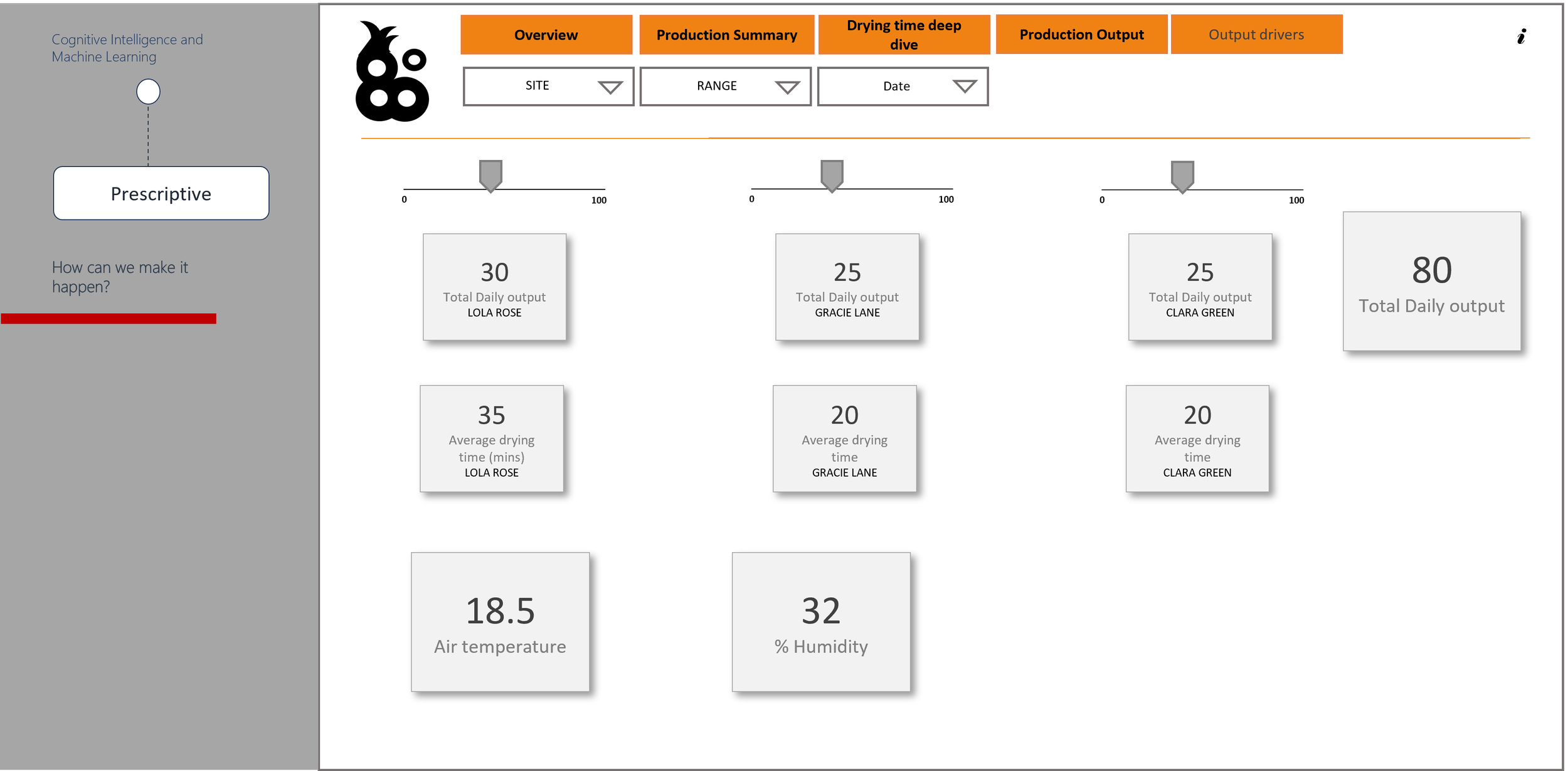Click the white circle node above Prescriptive
Image resolution: width=1568 pixels, height=771 pixels.
coord(148,92)
